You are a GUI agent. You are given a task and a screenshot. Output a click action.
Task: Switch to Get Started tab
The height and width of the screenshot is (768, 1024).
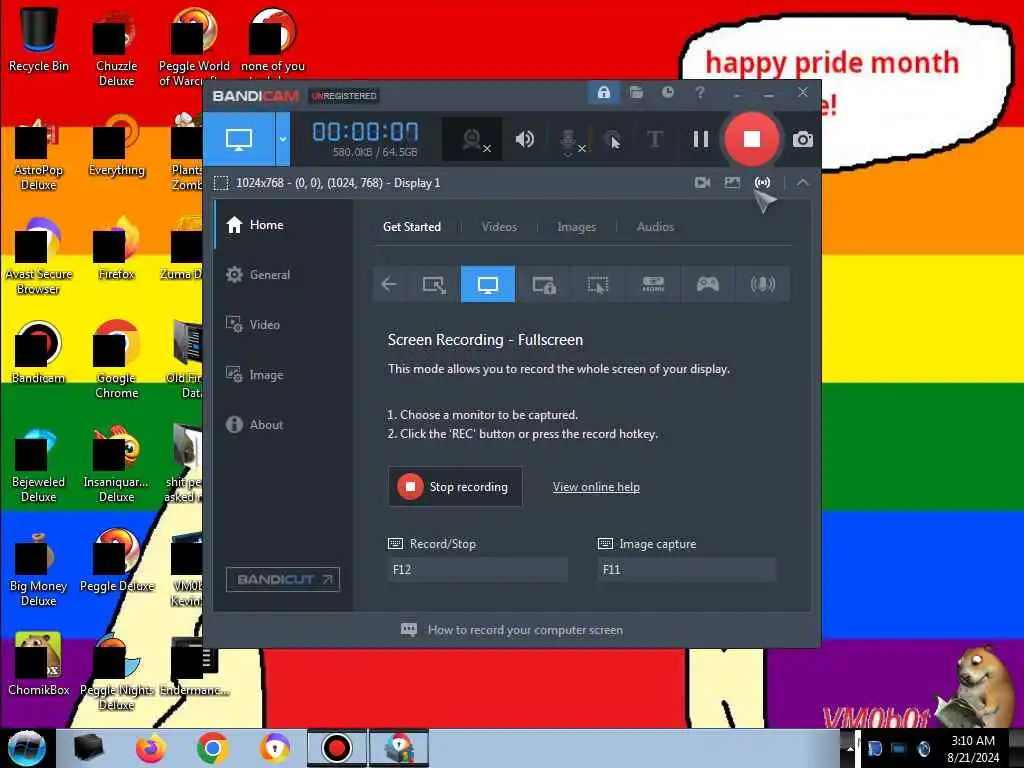pyautogui.click(x=411, y=227)
